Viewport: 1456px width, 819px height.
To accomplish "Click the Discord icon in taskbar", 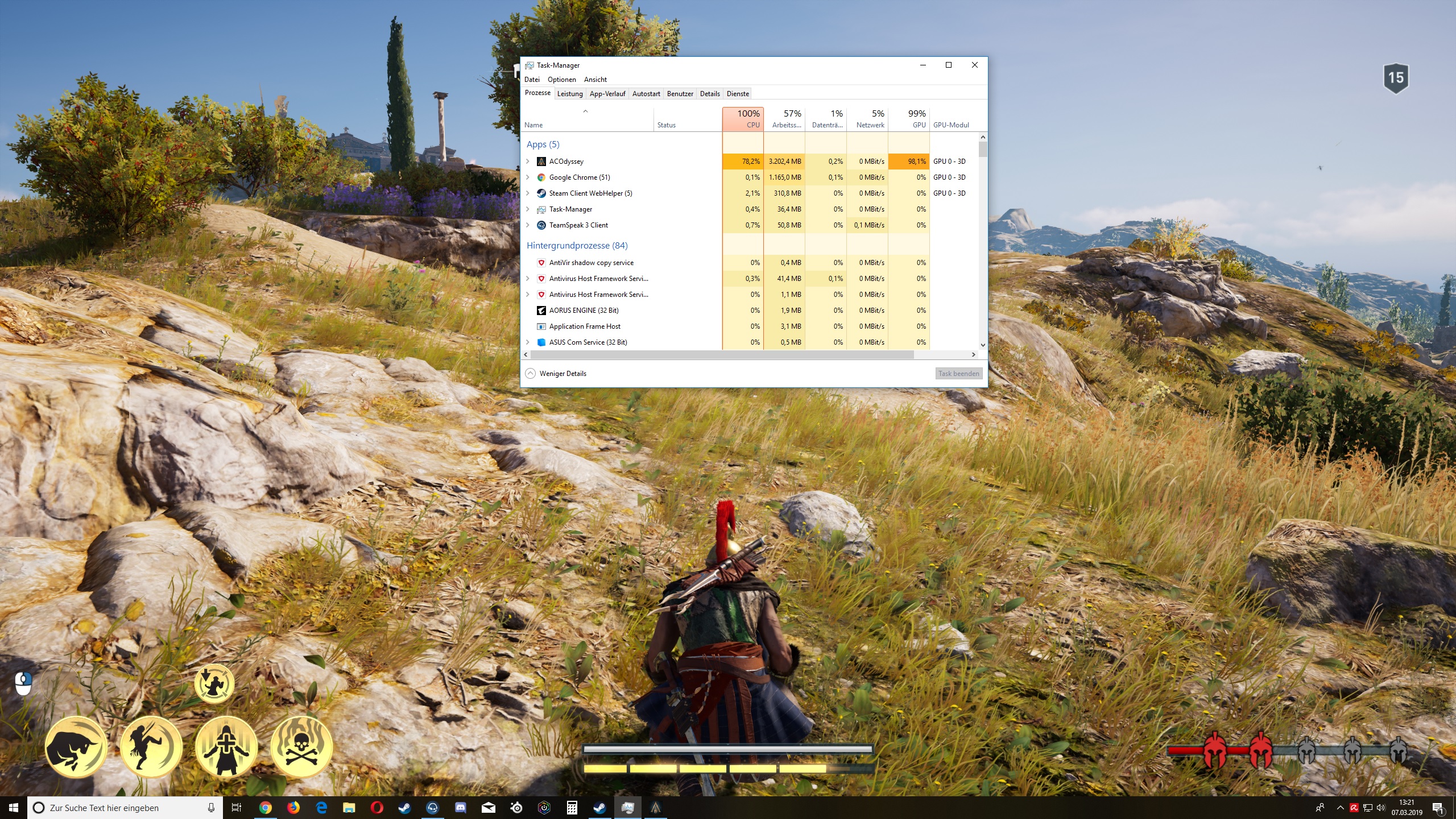I will tap(461, 808).
